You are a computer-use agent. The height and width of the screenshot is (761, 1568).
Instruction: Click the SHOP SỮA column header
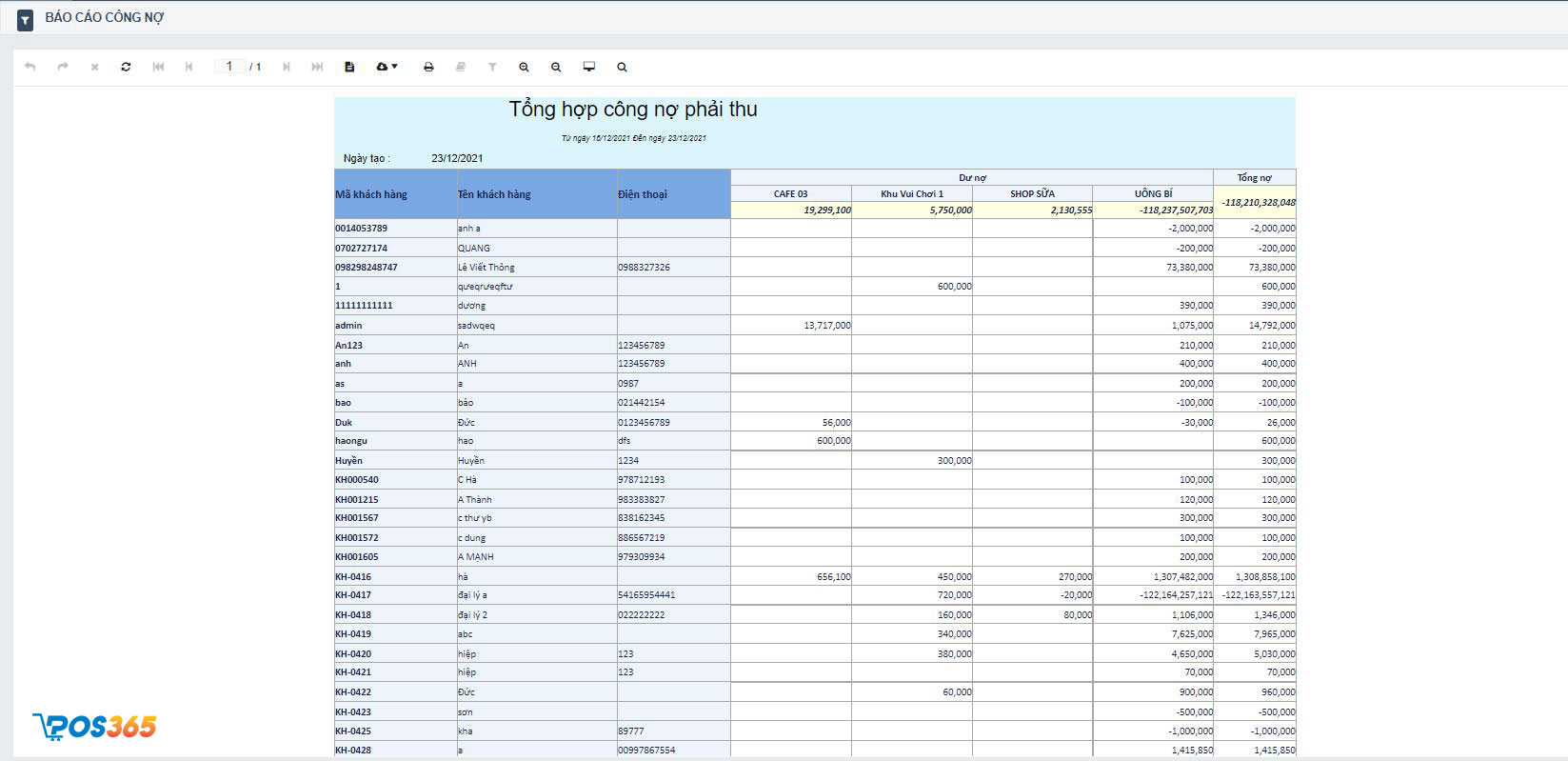click(x=1032, y=193)
